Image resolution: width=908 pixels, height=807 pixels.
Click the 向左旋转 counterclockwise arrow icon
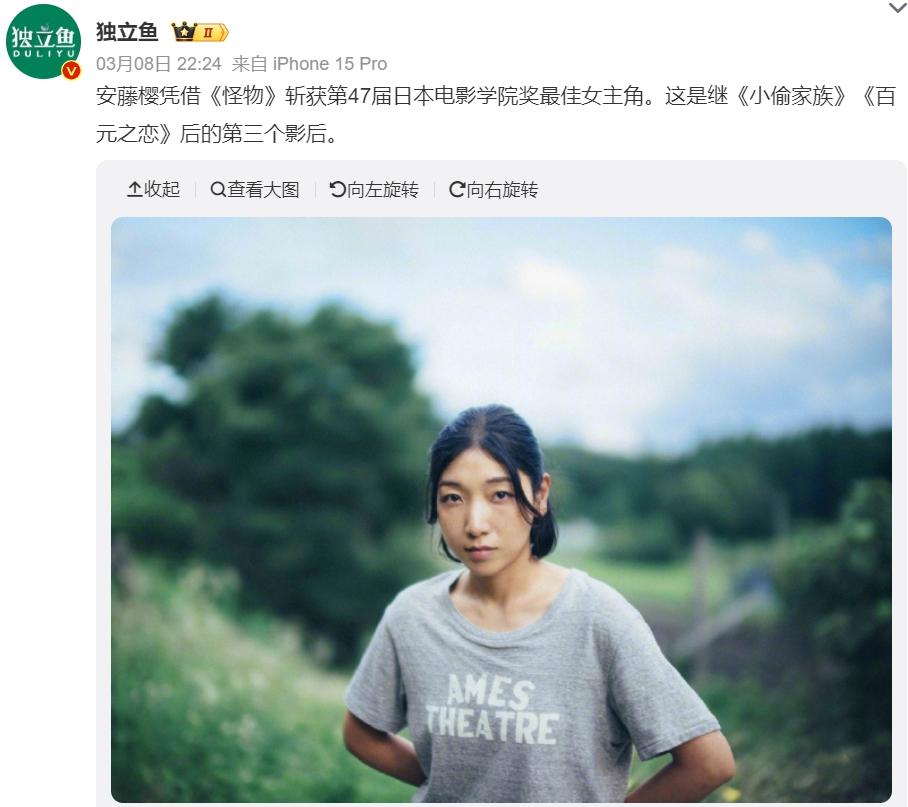tap(337, 189)
